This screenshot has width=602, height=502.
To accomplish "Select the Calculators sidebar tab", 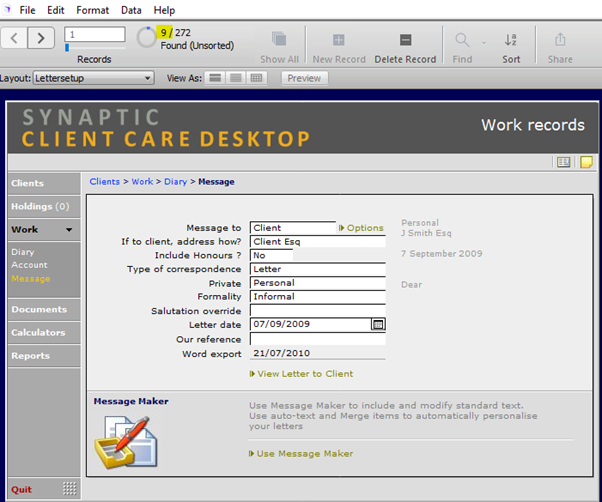I will coord(44,332).
